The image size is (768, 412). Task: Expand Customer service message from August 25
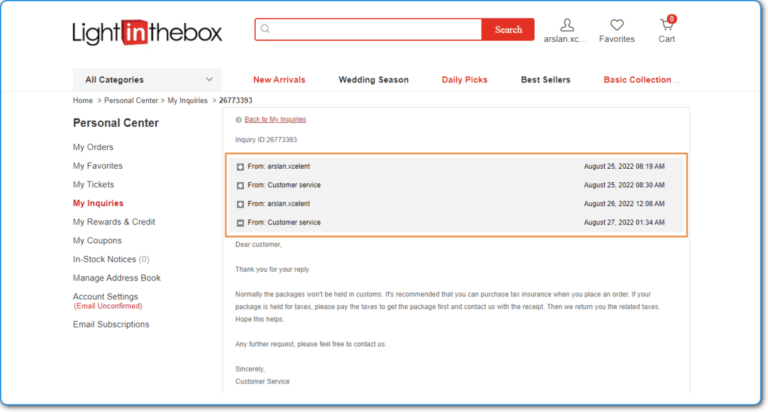(x=240, y=185)
